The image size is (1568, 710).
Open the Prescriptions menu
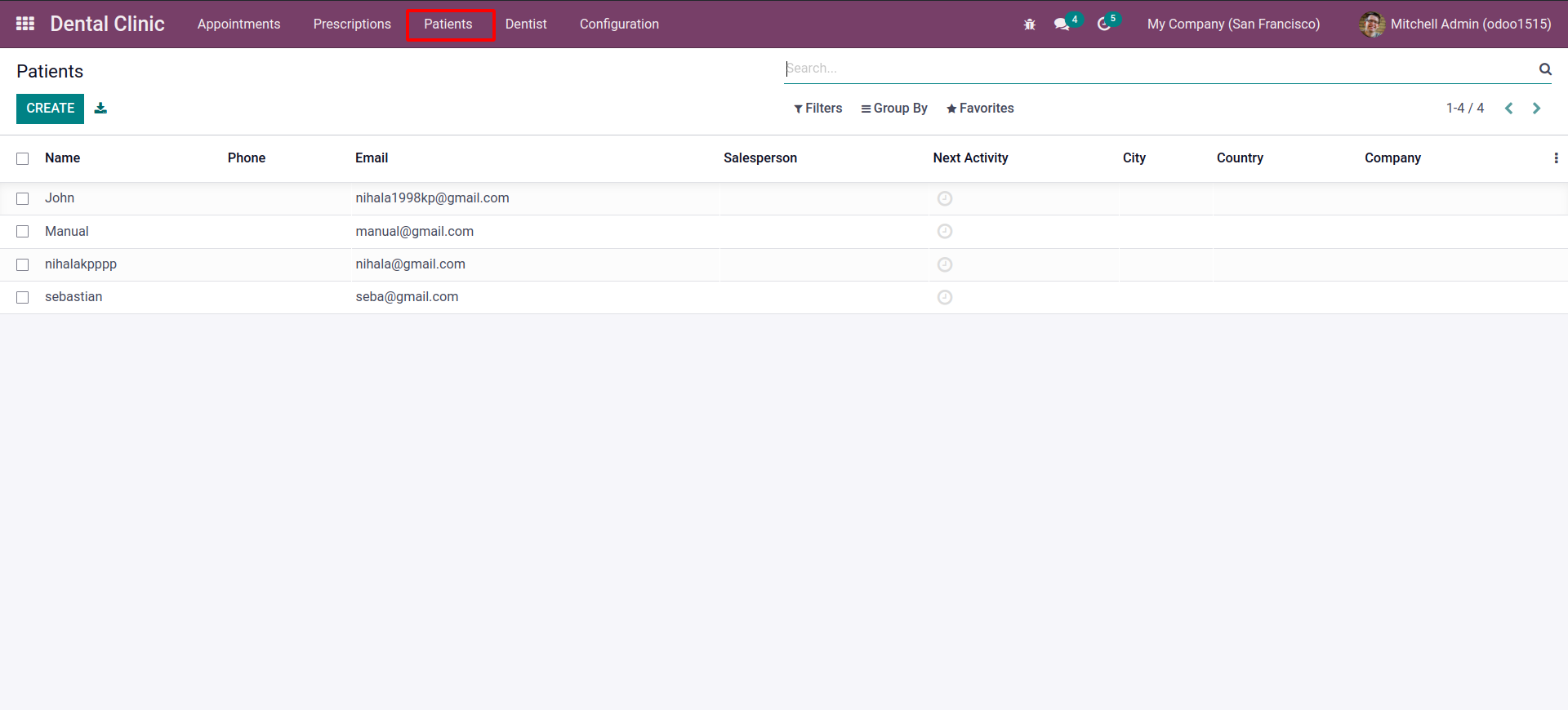point(352,24)
